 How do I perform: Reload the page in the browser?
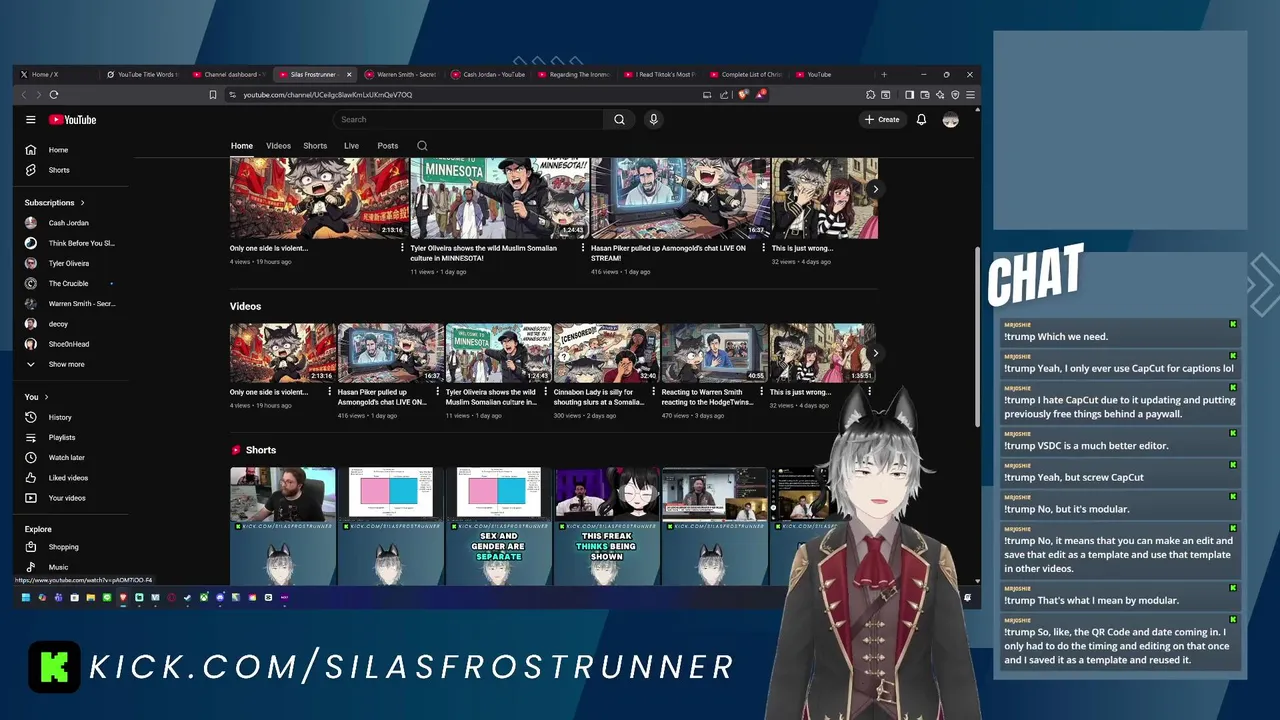[x=54, y=95]
